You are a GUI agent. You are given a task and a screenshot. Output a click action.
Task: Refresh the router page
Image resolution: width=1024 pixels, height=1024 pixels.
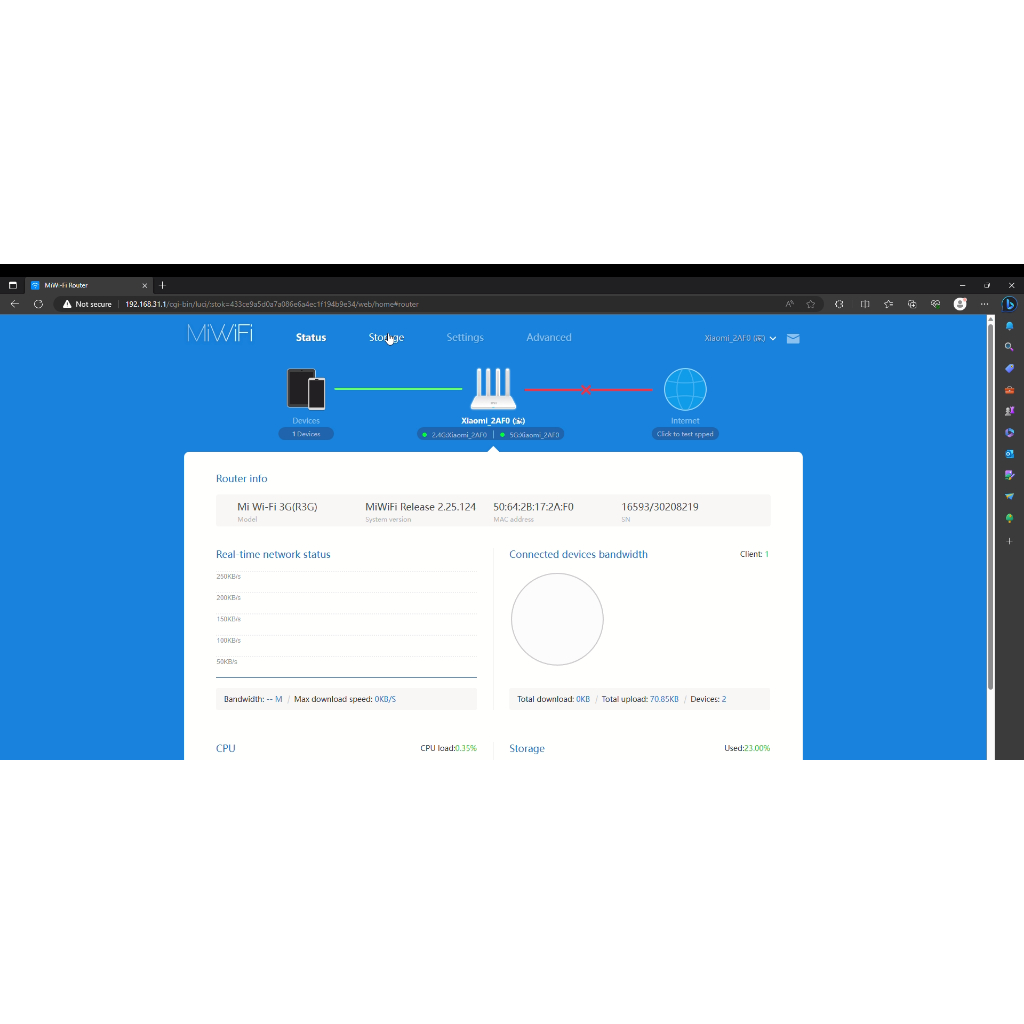click(38, 304)
